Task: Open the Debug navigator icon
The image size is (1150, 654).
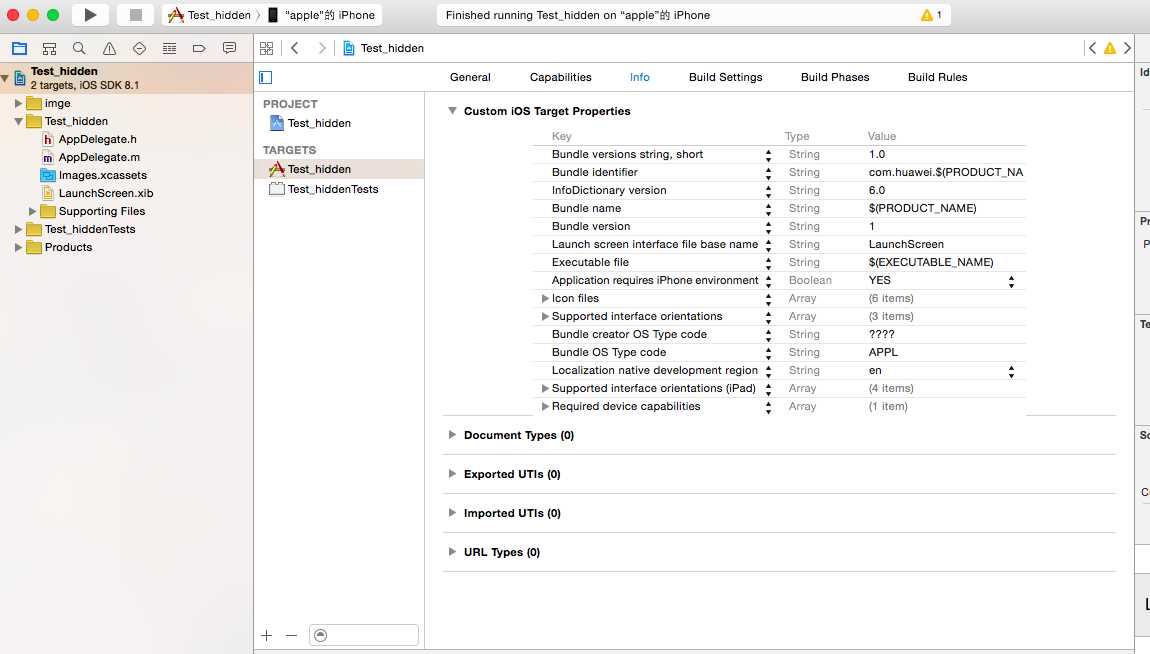Action: (169, 48)
